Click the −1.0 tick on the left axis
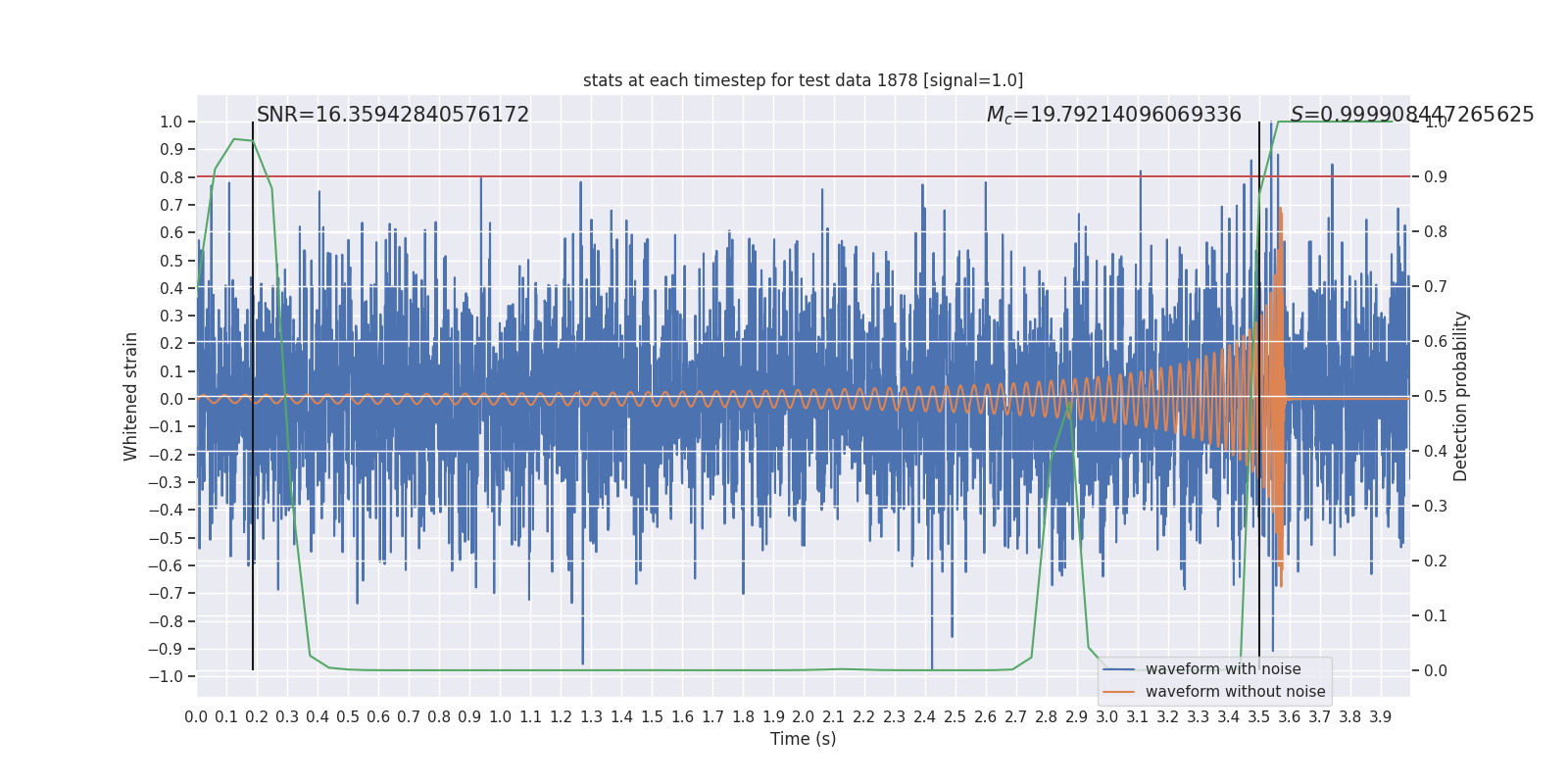Image resolution: width=1568 pixels, height=784 pixels. pos(171,677)
